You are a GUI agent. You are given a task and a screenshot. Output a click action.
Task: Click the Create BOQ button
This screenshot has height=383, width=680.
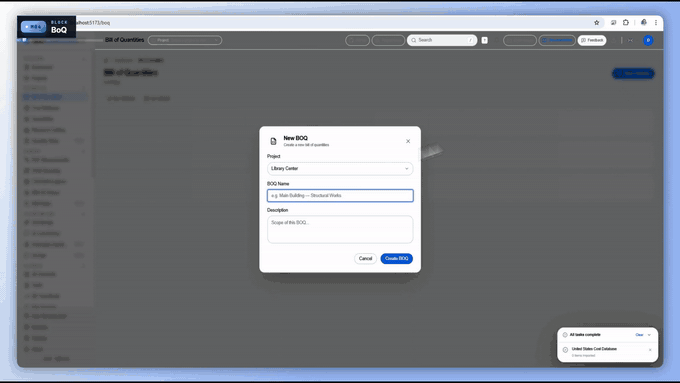(396, 259)
